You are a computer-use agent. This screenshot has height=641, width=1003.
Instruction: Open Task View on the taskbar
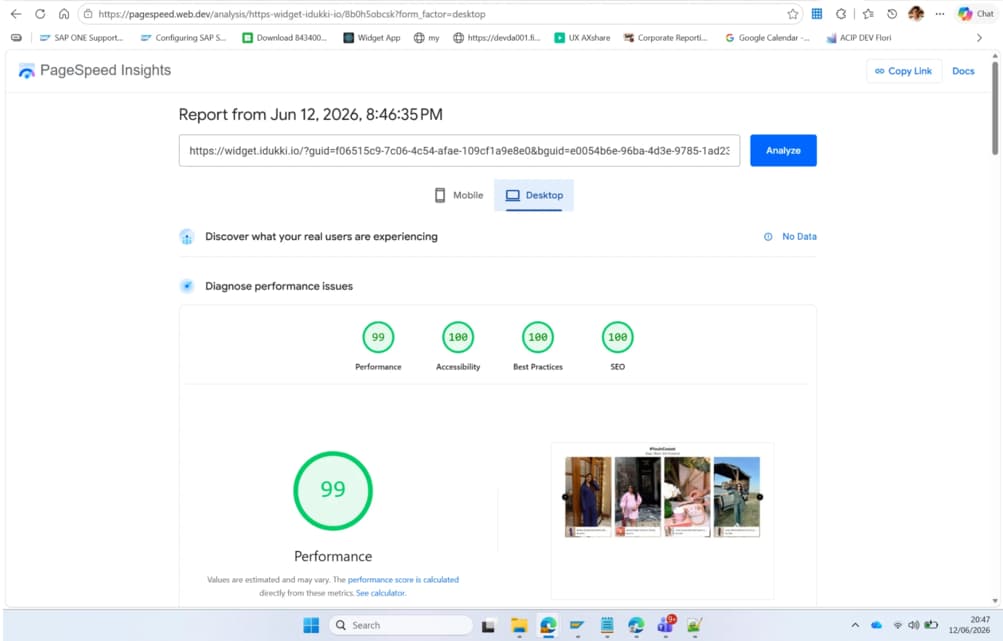tap(489, 626)
